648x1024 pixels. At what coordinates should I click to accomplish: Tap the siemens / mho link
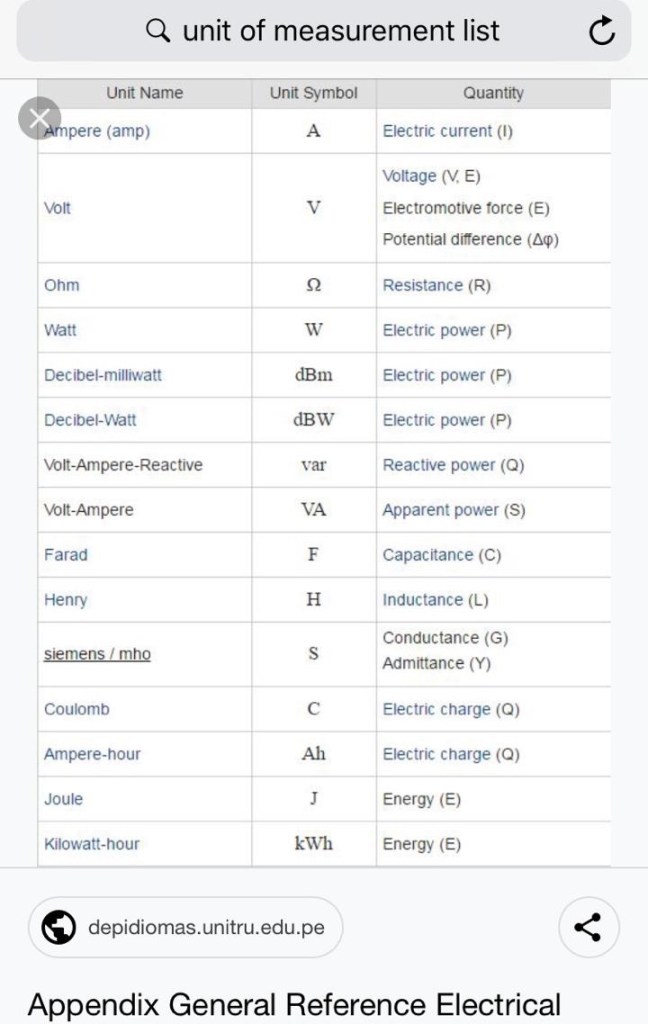coord(97,654)
